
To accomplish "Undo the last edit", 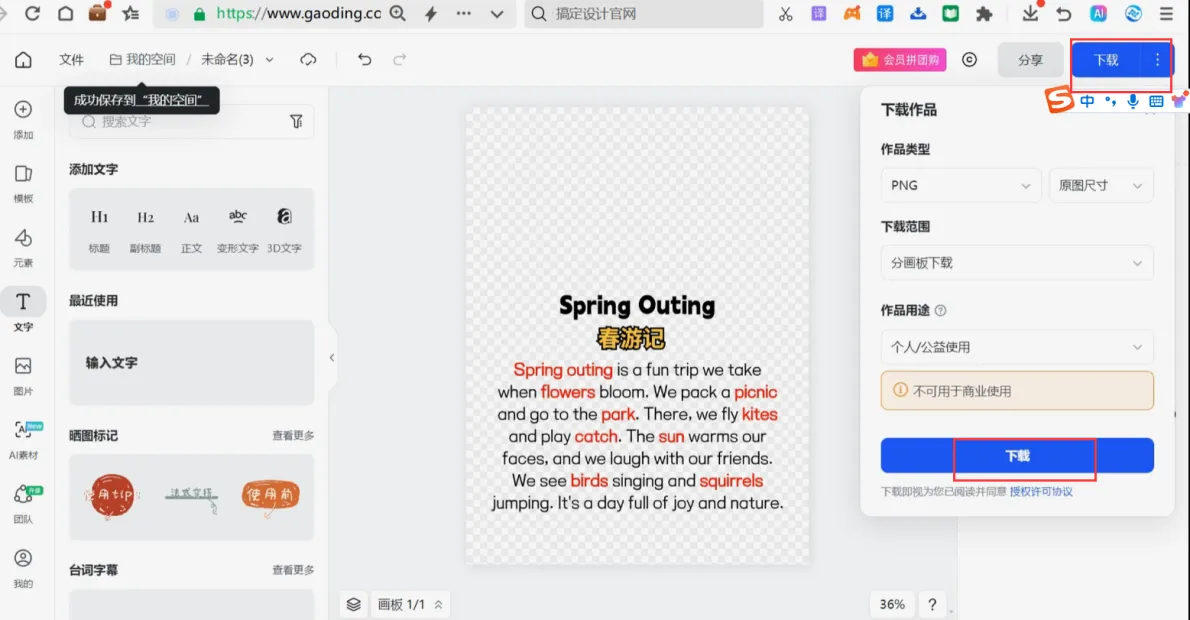I will (x=365, y=60).
